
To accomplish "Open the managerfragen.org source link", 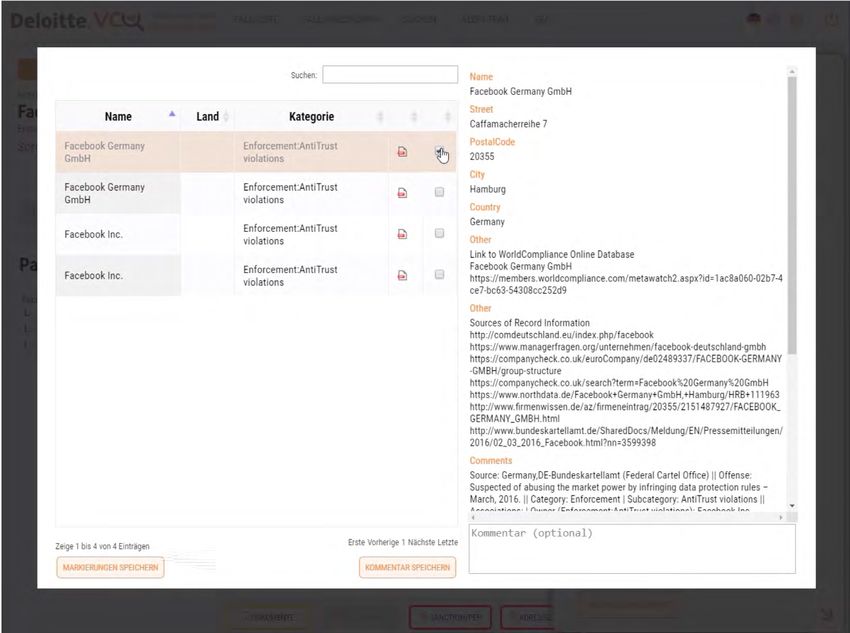I will tap(618, 347).
